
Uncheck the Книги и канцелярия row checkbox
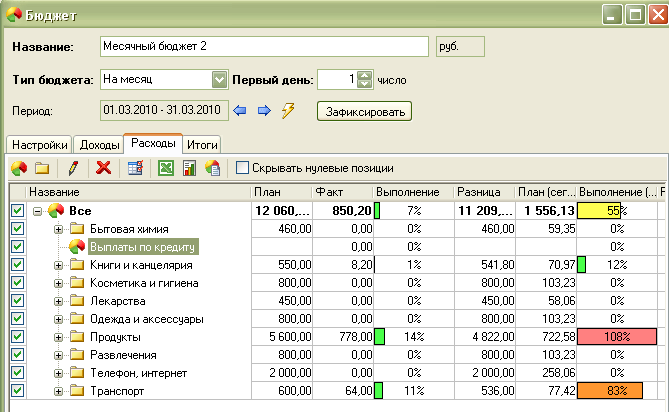click(x=17, y=264)
